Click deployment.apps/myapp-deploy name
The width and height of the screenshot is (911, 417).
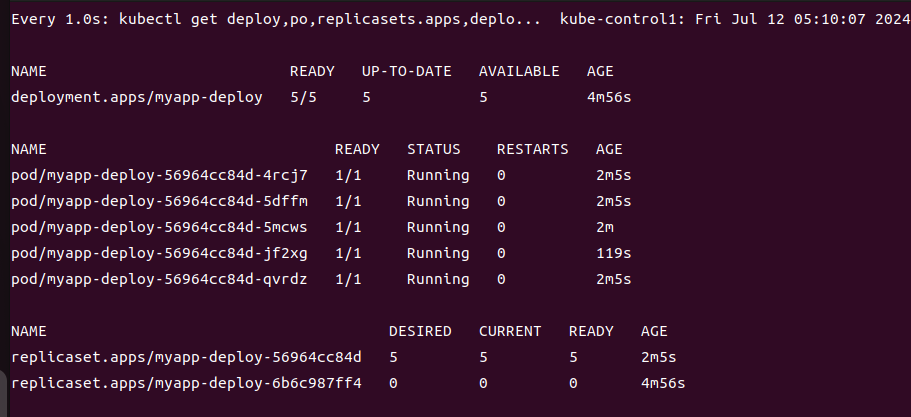click(137, 97)
